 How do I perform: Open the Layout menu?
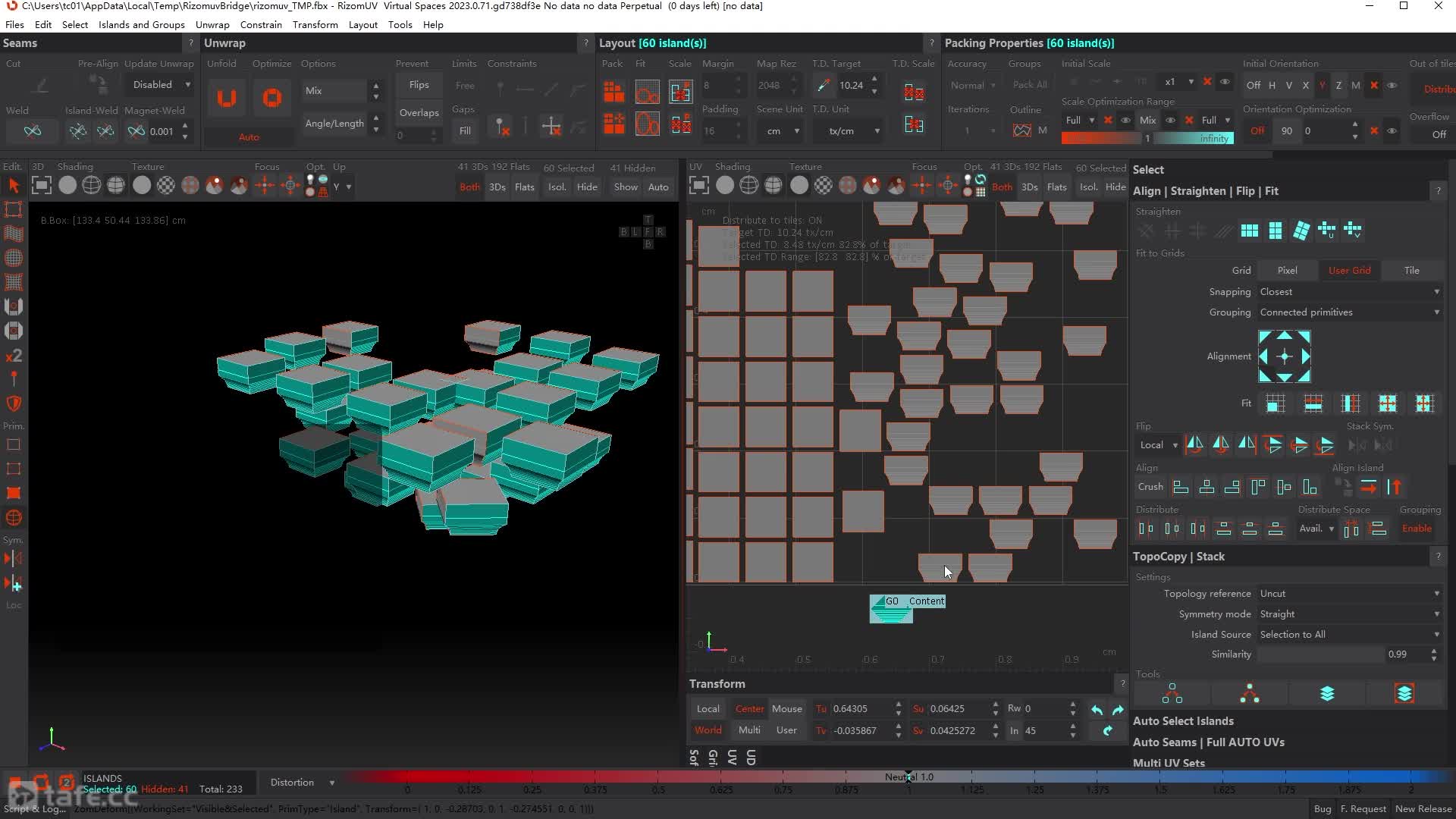pos(362,24)
